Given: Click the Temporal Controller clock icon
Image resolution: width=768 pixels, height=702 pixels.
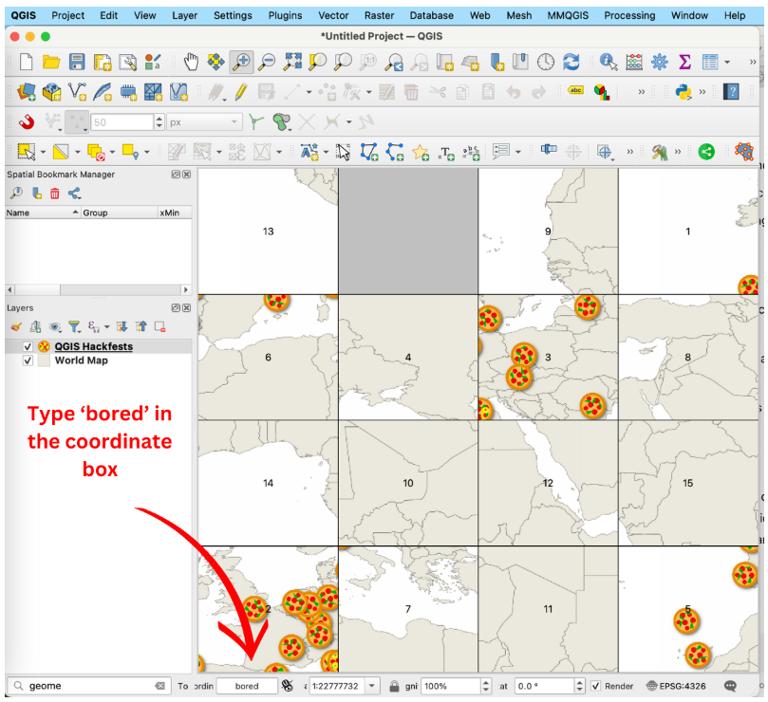Looking at the screenshot, I should (546, 62).
